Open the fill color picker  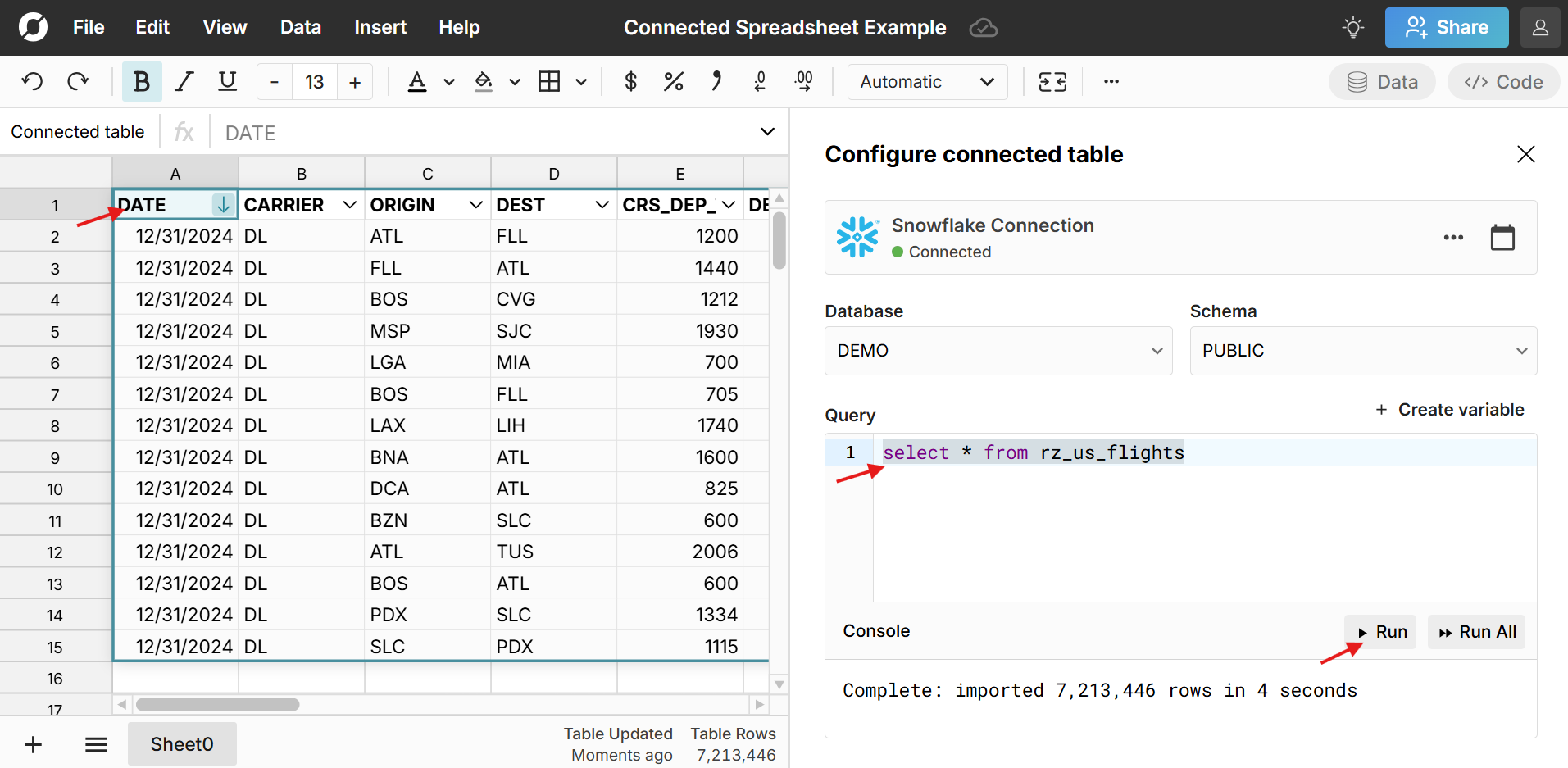484,81
